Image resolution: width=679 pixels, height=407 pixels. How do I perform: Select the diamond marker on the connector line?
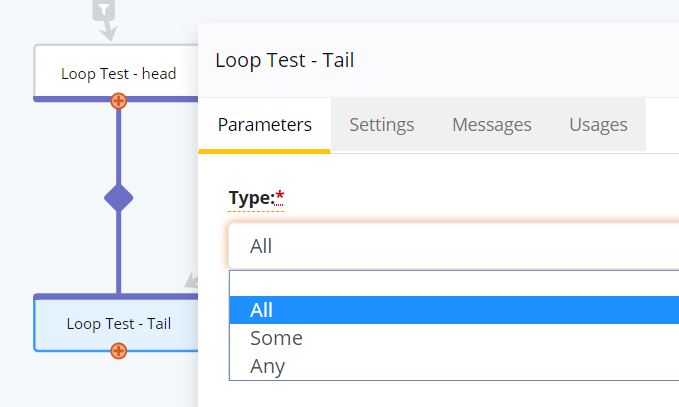coord(118,198)
